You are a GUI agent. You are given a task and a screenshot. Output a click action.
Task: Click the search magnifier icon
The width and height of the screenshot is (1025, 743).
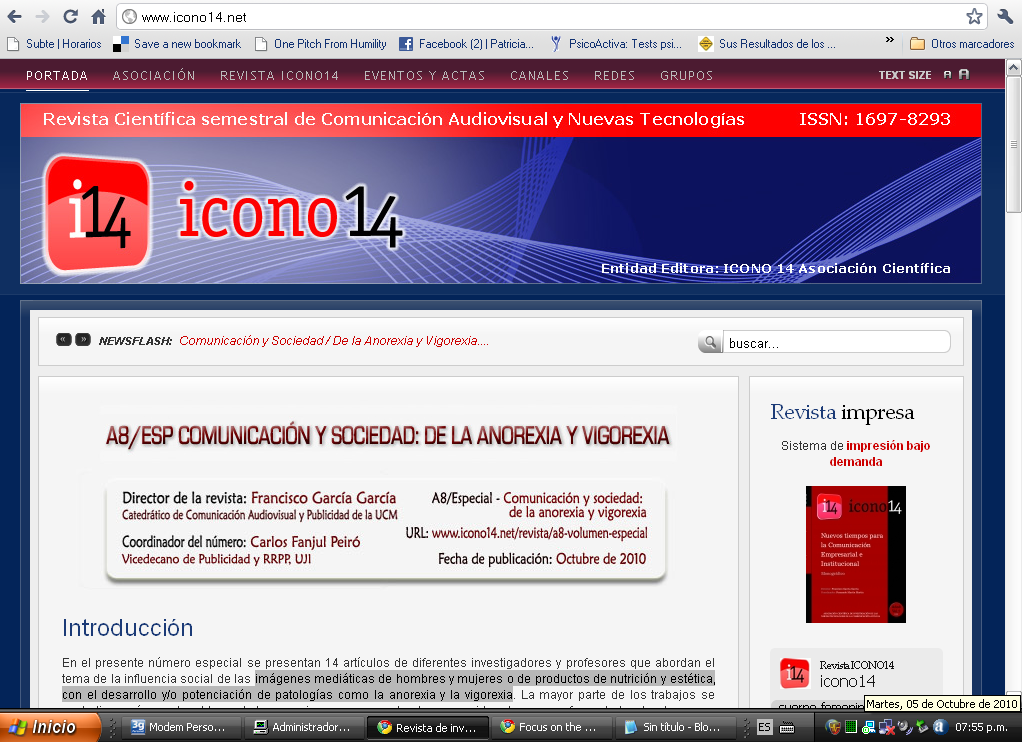pyautogui.click(x=710, y=342)
